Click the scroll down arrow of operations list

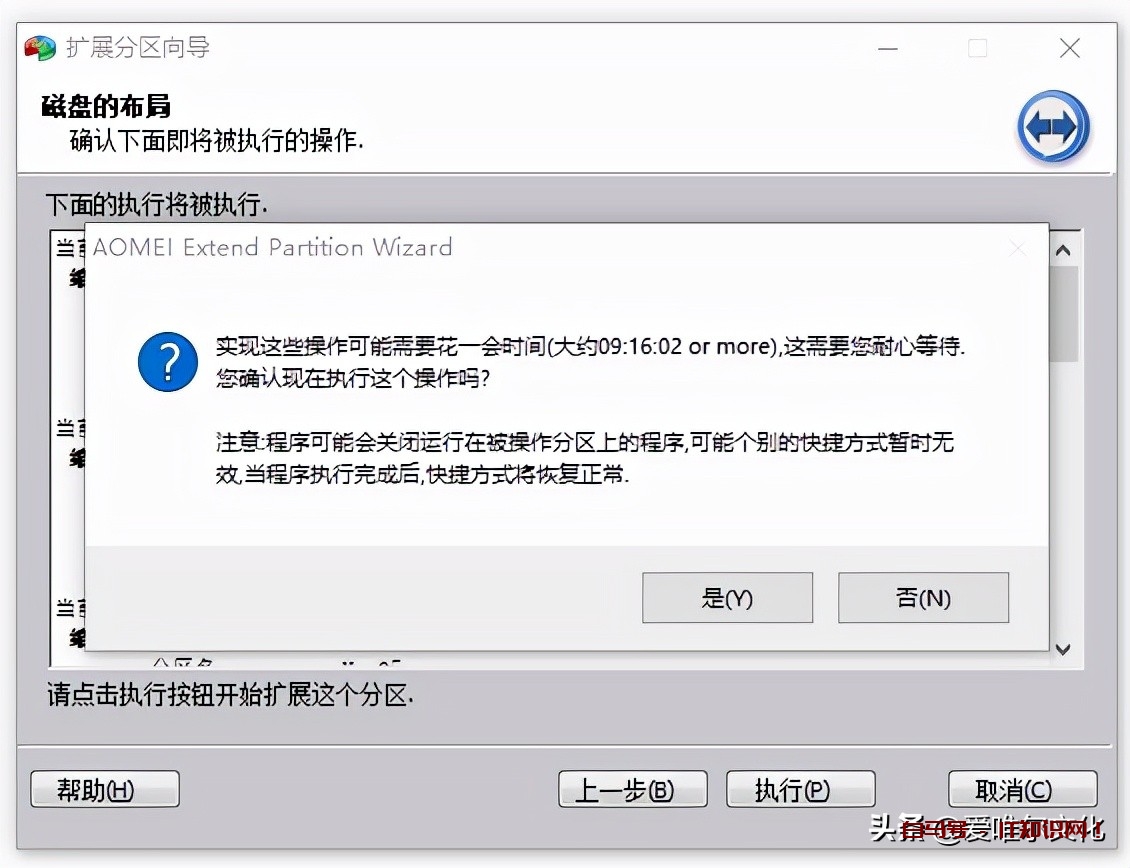tap(1064, 650)
